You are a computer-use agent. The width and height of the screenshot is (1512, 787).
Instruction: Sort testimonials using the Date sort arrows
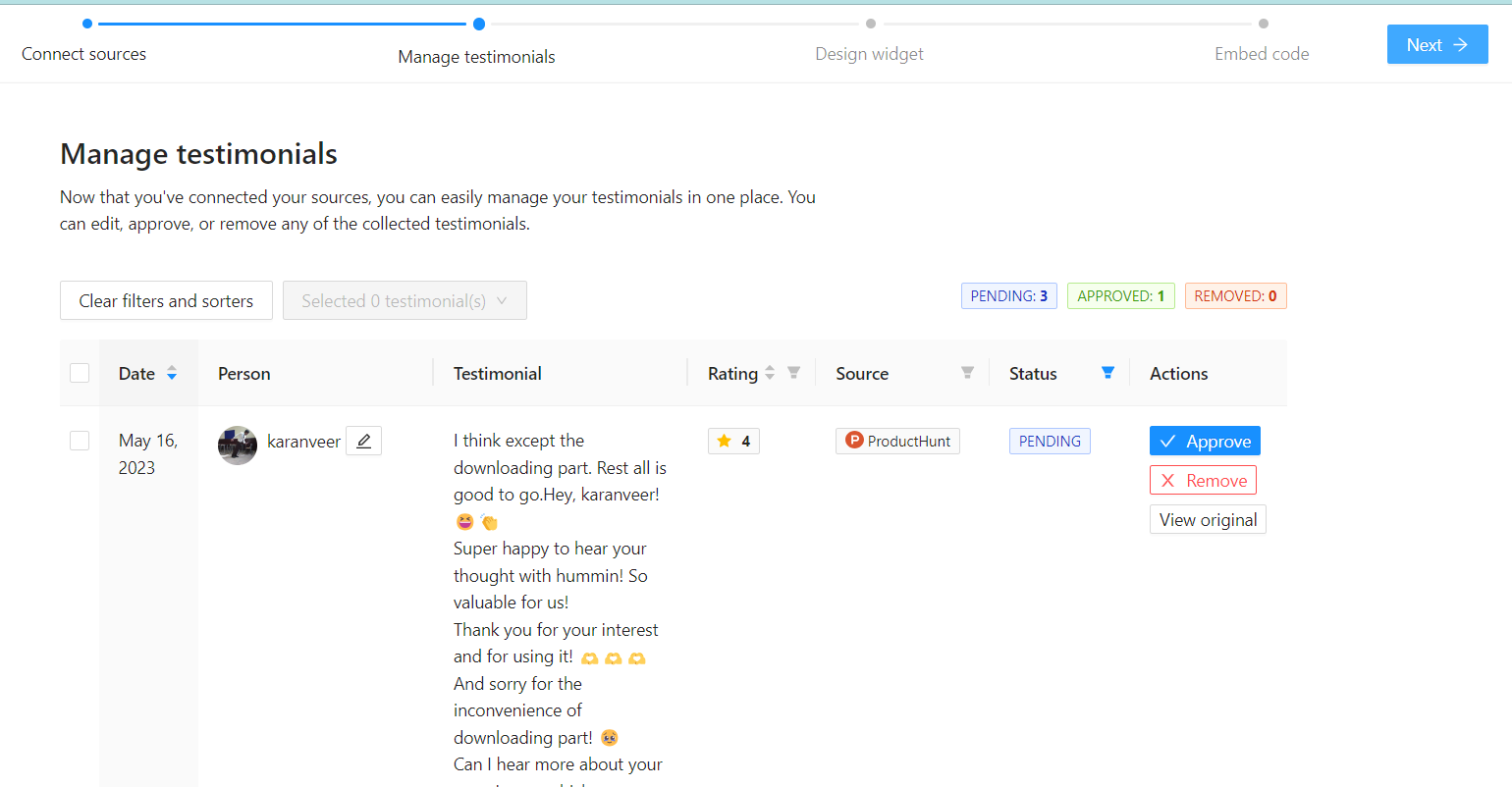[x=172, y=373]
